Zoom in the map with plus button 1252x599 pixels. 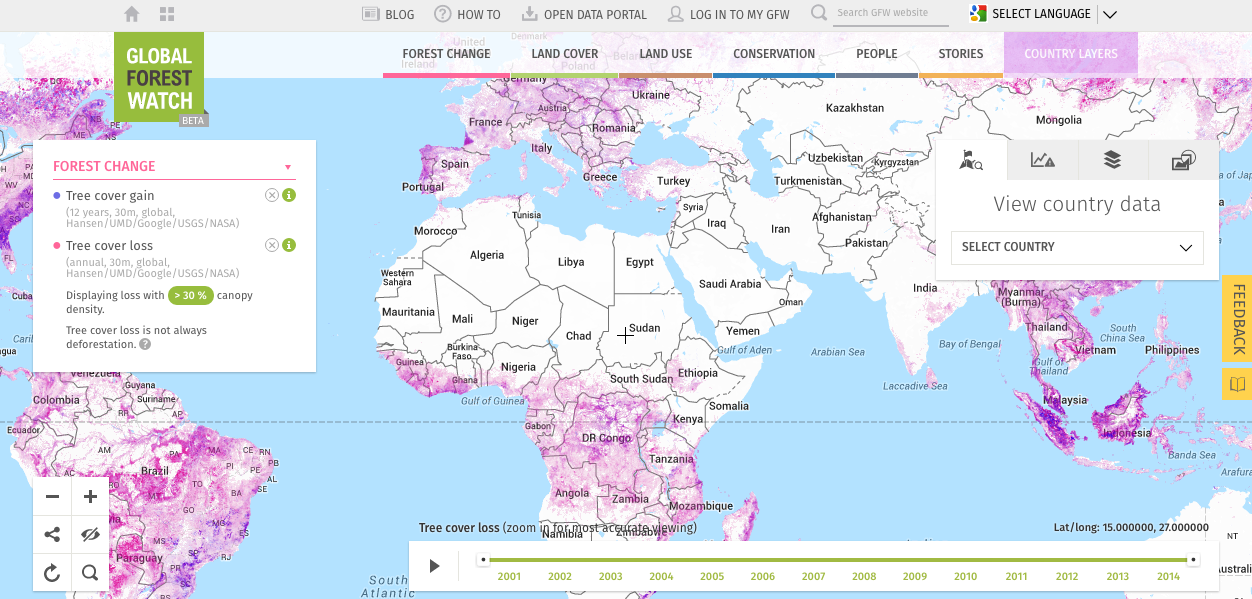(90, 497)
